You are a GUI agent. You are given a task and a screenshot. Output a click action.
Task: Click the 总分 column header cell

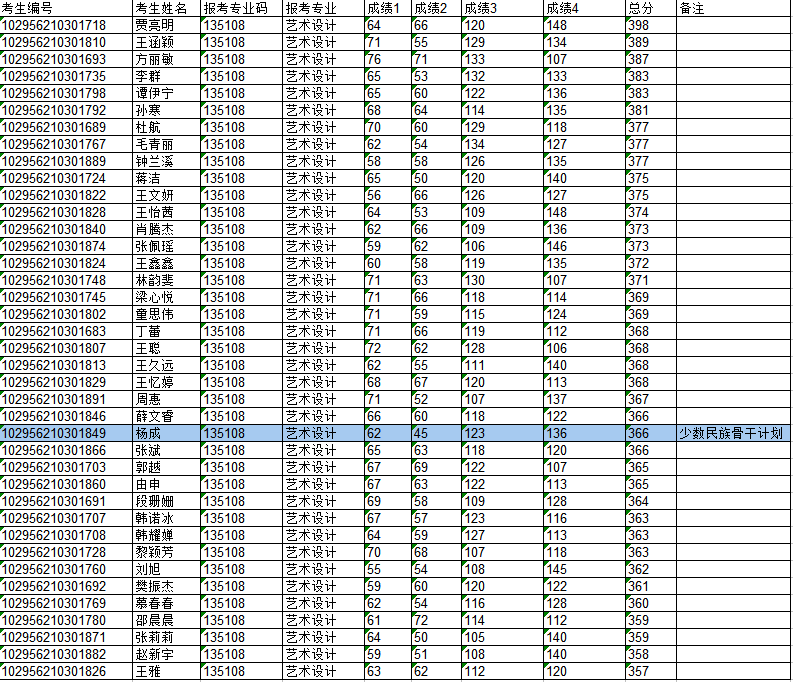pyautogui.click(x=650, y=8)
